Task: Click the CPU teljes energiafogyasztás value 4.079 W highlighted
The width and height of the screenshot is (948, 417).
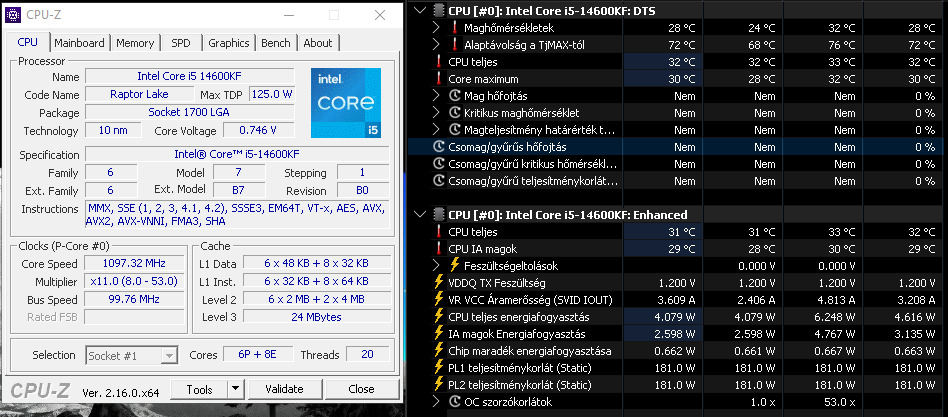Action: [661, 317]
